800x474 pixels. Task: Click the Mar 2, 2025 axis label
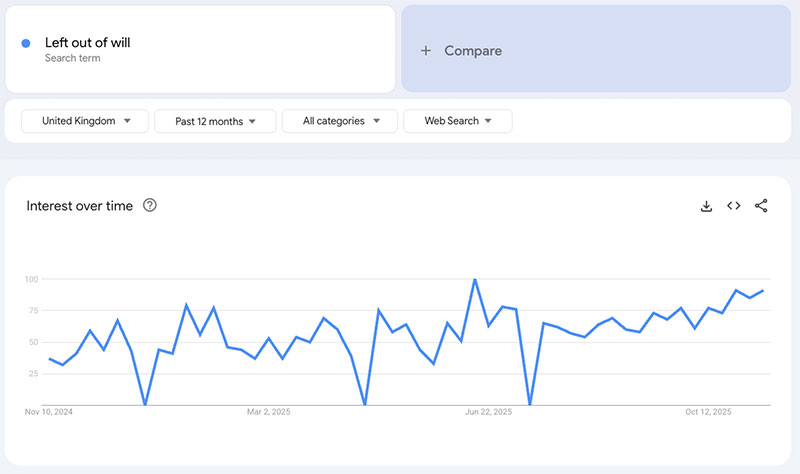267,412
